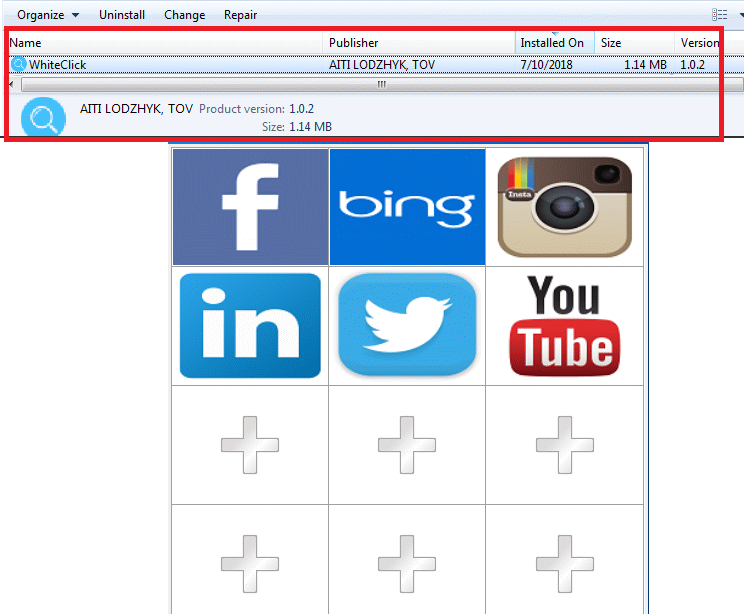Image resolution: width=744 pixels, height=614 pixels.
Task: Click the large WhiteClick magnifier icon
Action: (x=43, y=118)
